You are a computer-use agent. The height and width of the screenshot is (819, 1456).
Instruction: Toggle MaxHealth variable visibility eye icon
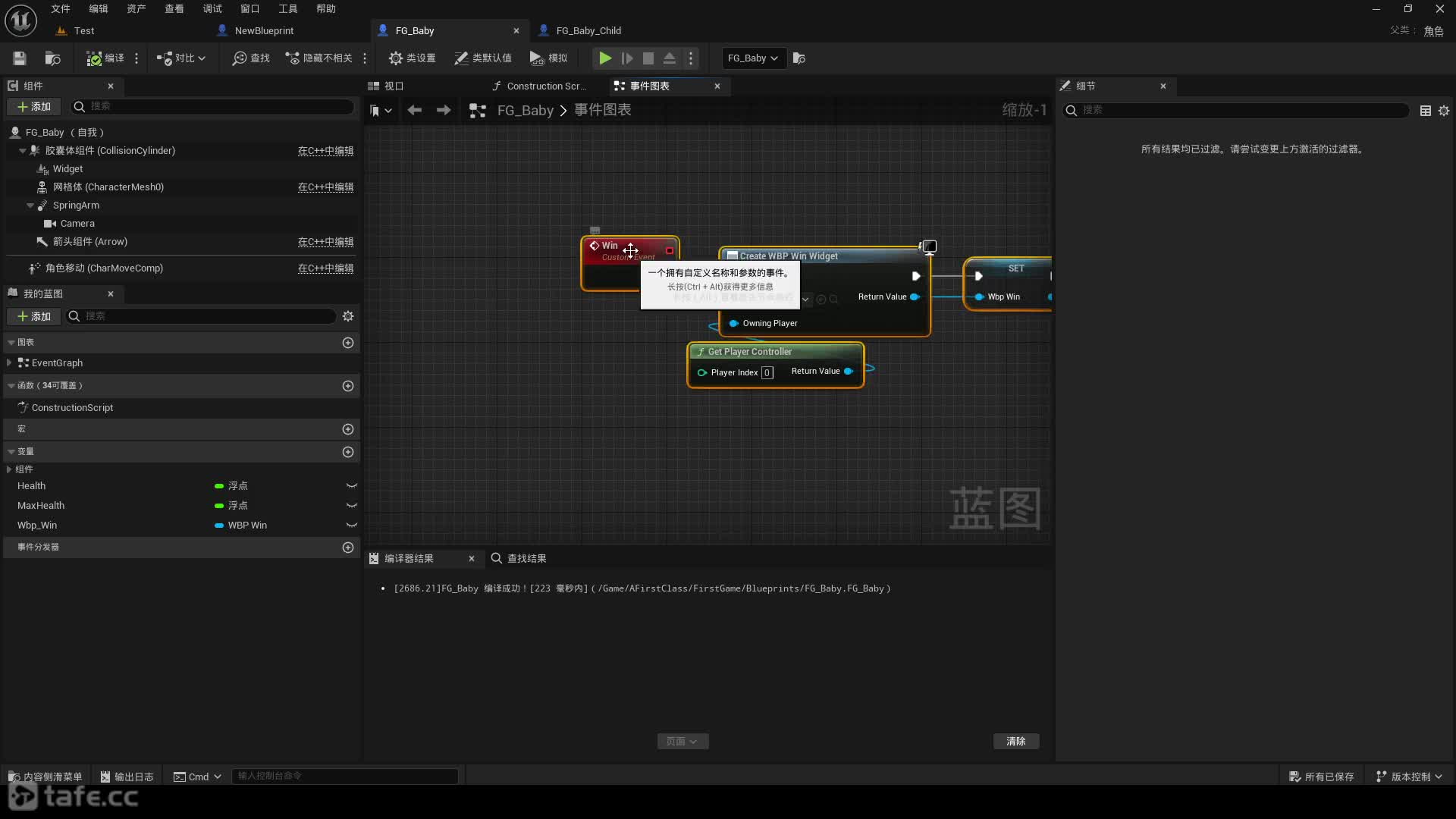[x=352, y=506]
